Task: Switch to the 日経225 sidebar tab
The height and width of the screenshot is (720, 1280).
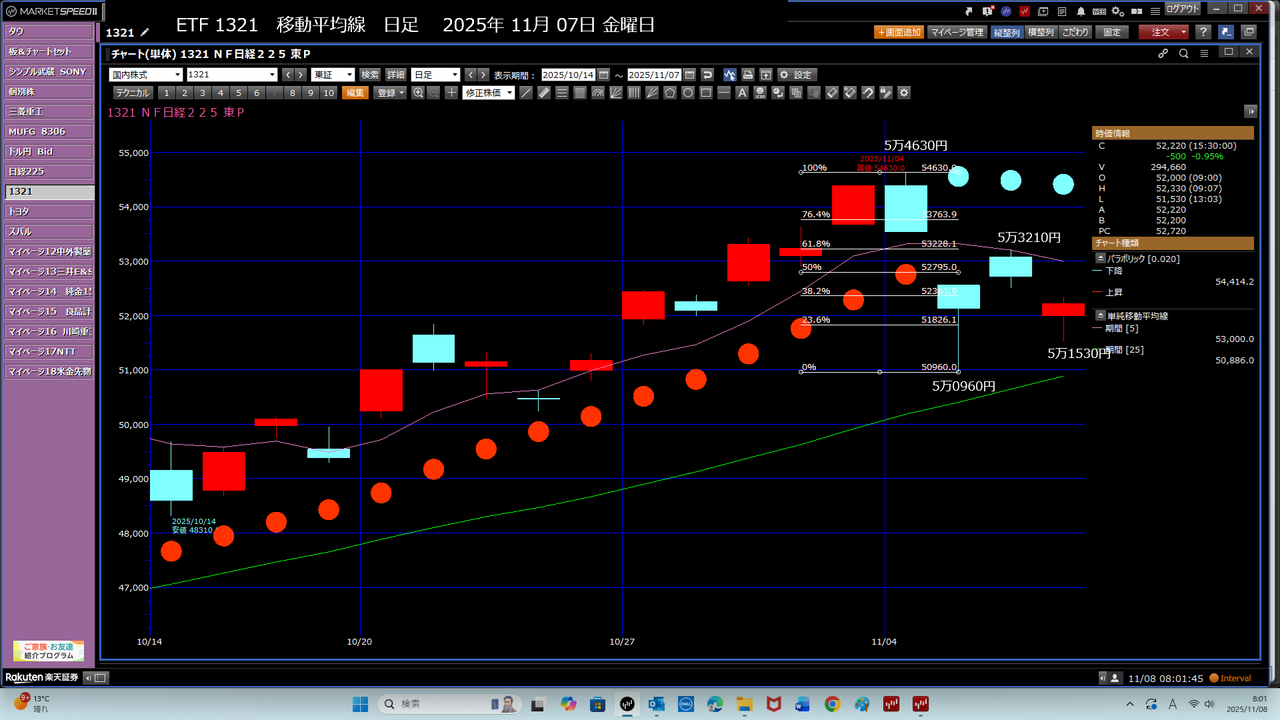Action: pos(48,171)
